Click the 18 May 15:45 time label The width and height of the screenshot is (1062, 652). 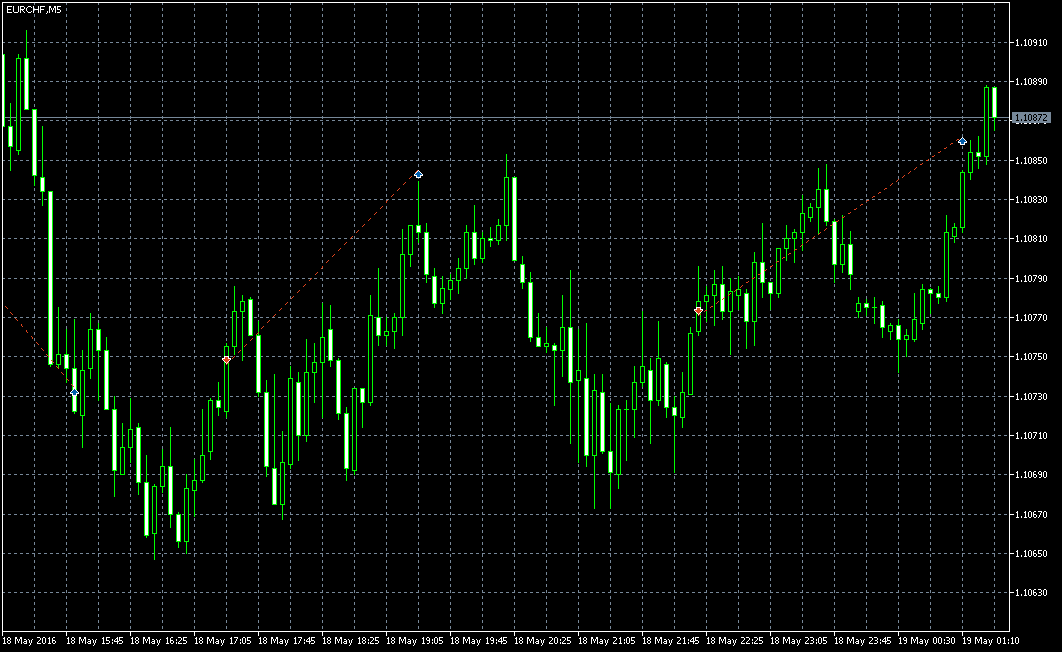(x=95, y=640)
